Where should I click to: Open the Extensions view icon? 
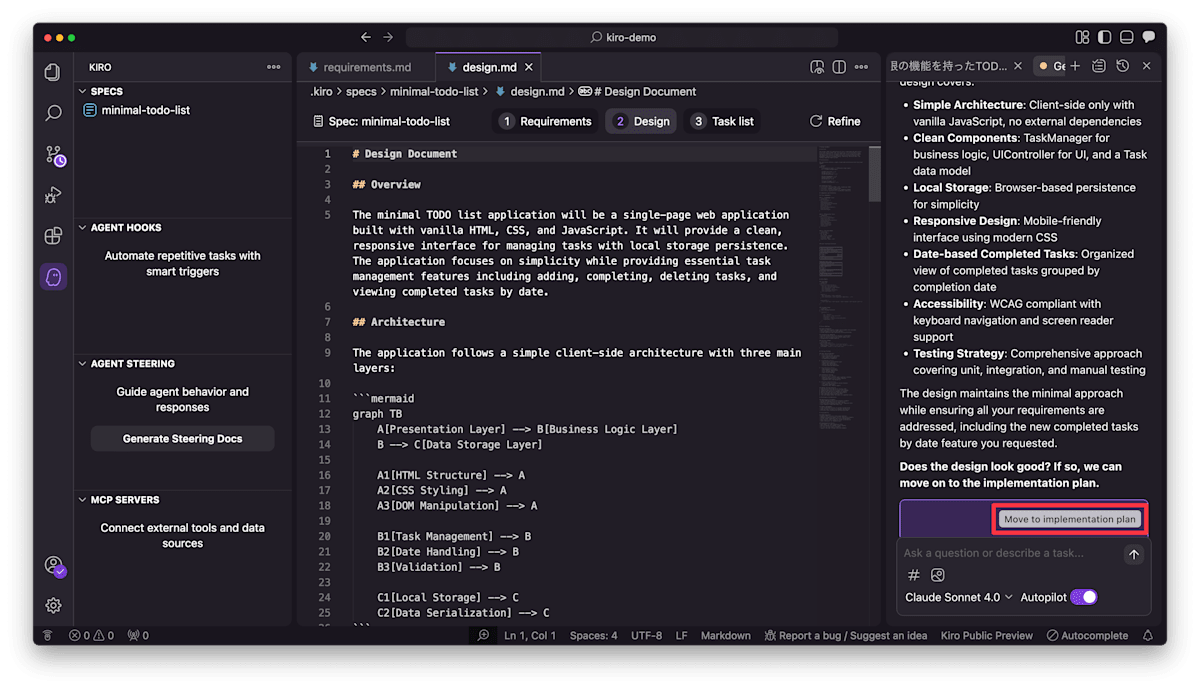pyautogui.click(x=53, y=236)
